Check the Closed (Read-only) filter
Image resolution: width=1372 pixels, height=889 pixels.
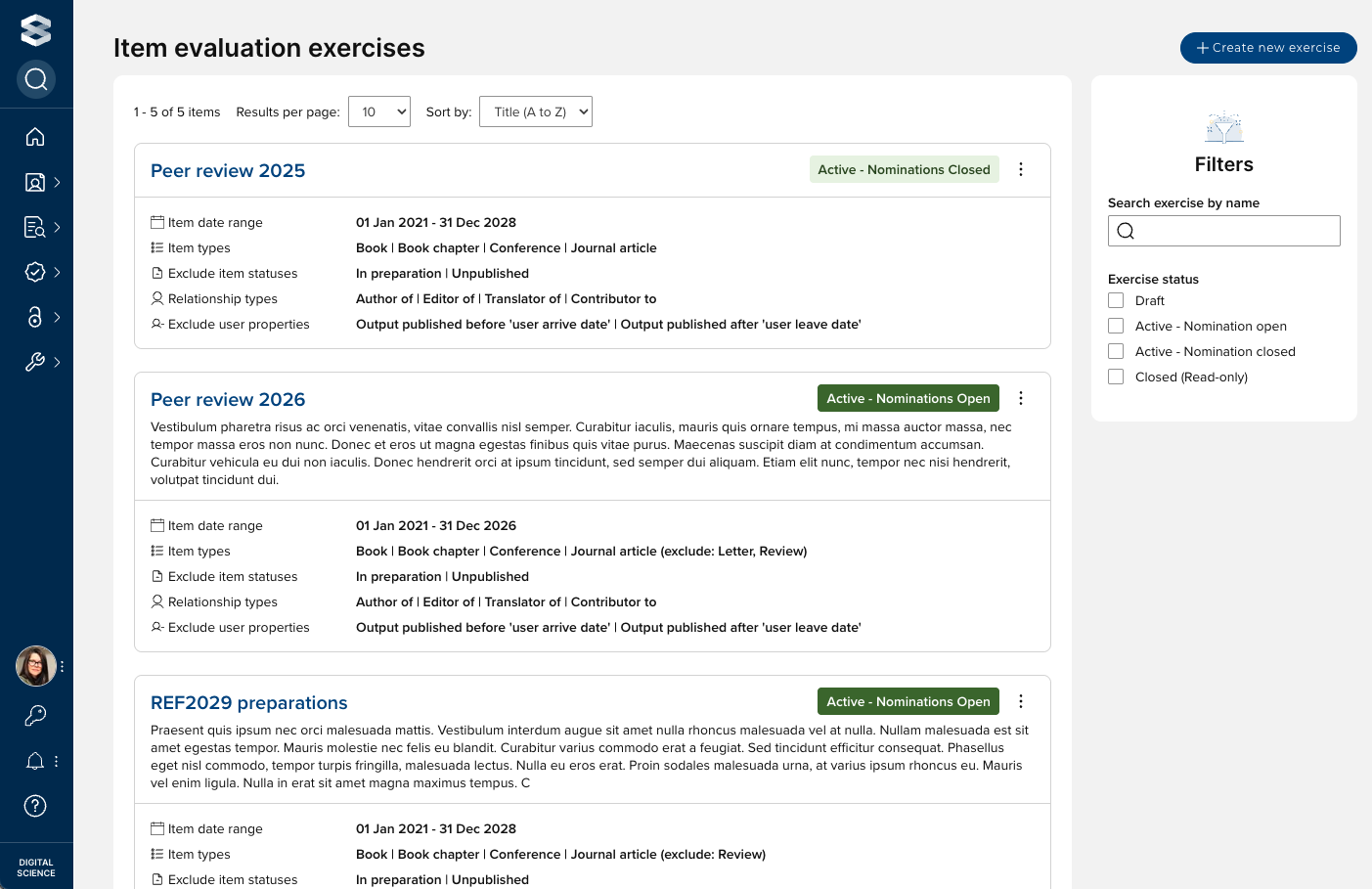pyautogui.click(x=1116, y=377)
